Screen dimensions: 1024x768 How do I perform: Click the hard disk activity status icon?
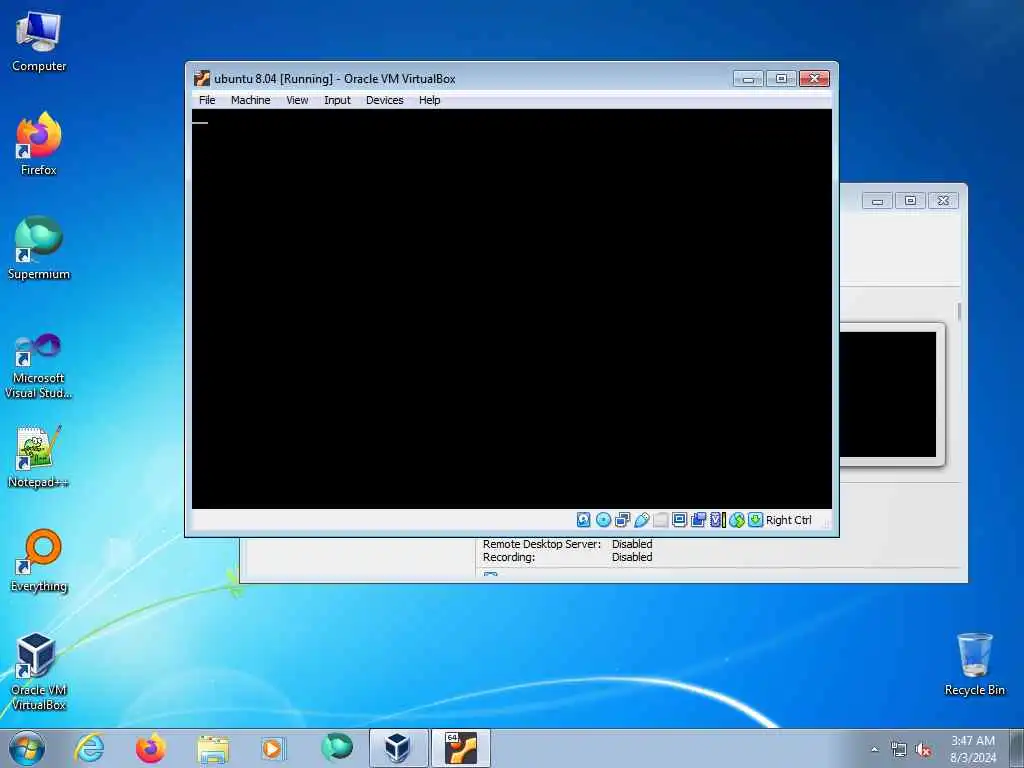point(584,520)
